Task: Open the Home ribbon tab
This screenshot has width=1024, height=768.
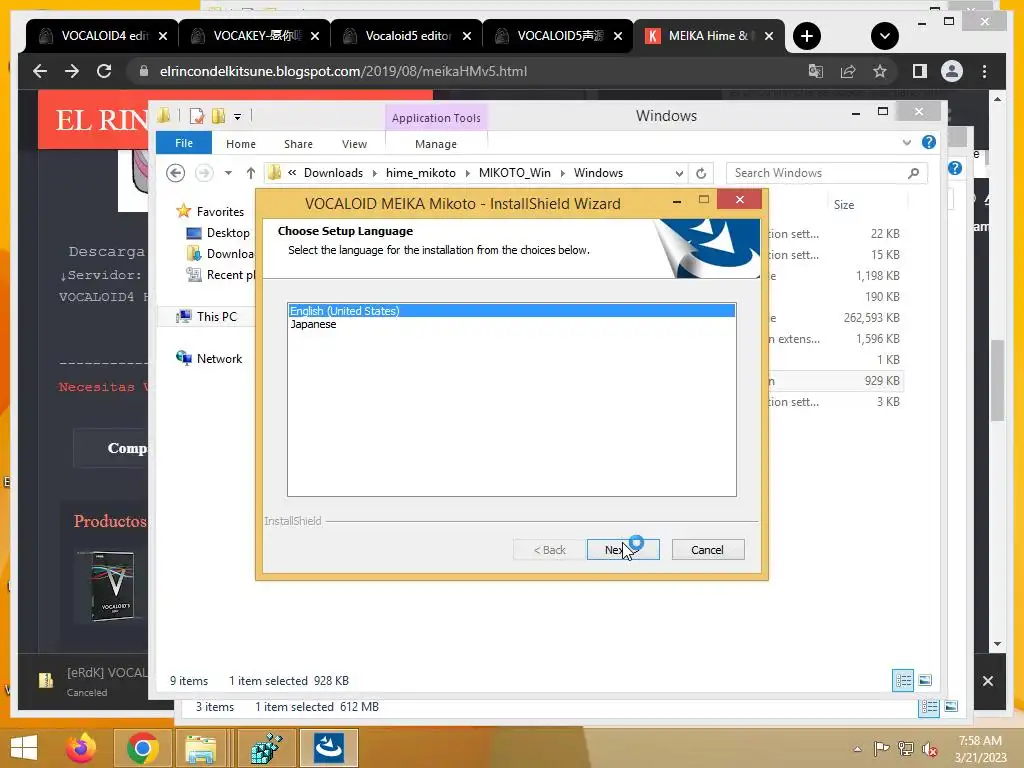Action: 240,144
